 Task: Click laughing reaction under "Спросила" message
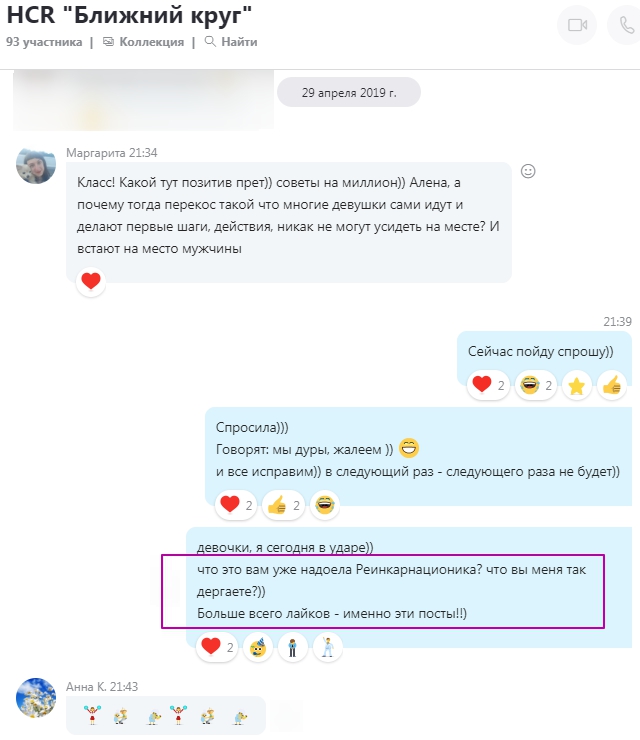pos(325,505)
